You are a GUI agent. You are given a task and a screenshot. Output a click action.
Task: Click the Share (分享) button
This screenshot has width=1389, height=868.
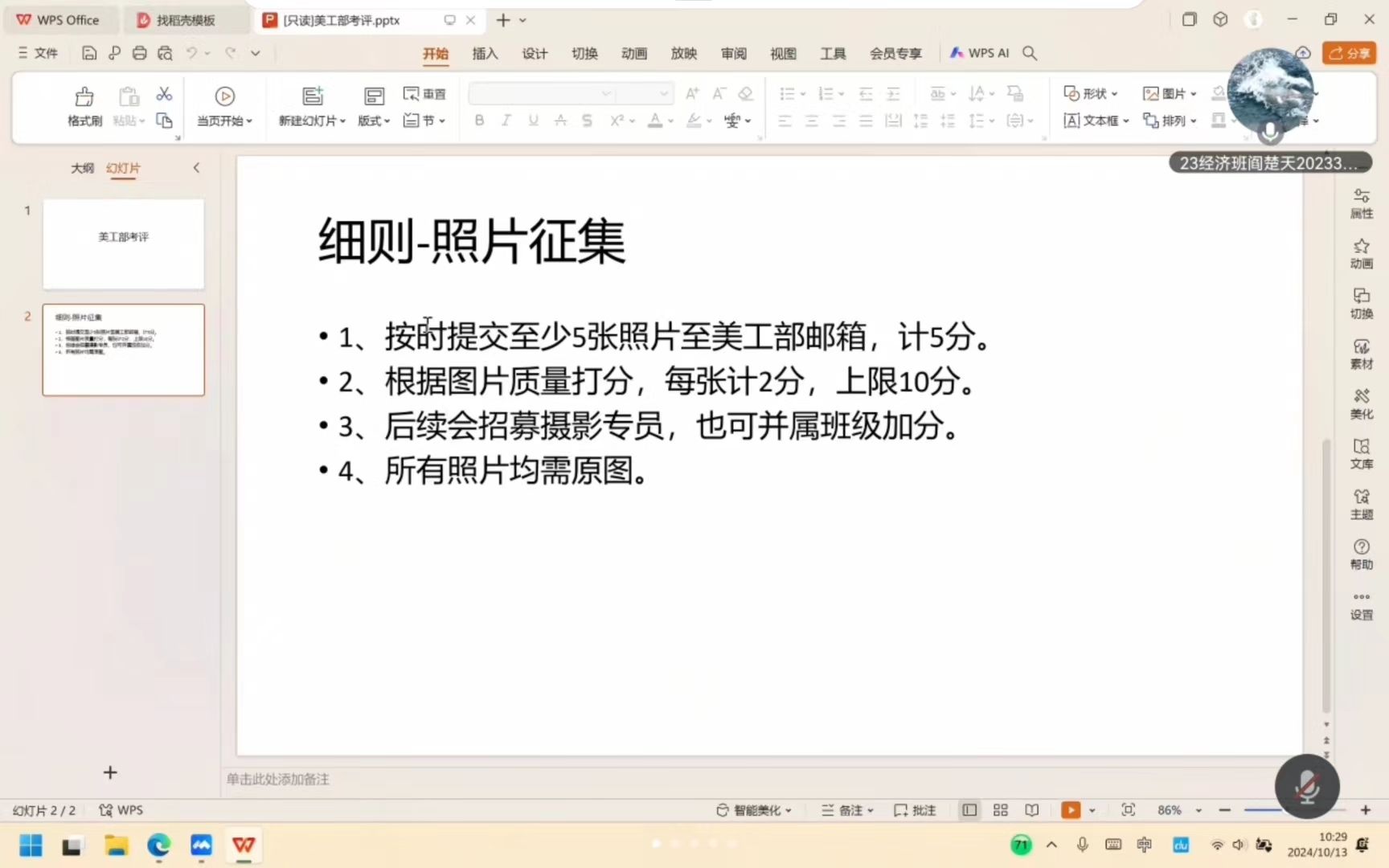(1349, 53)
